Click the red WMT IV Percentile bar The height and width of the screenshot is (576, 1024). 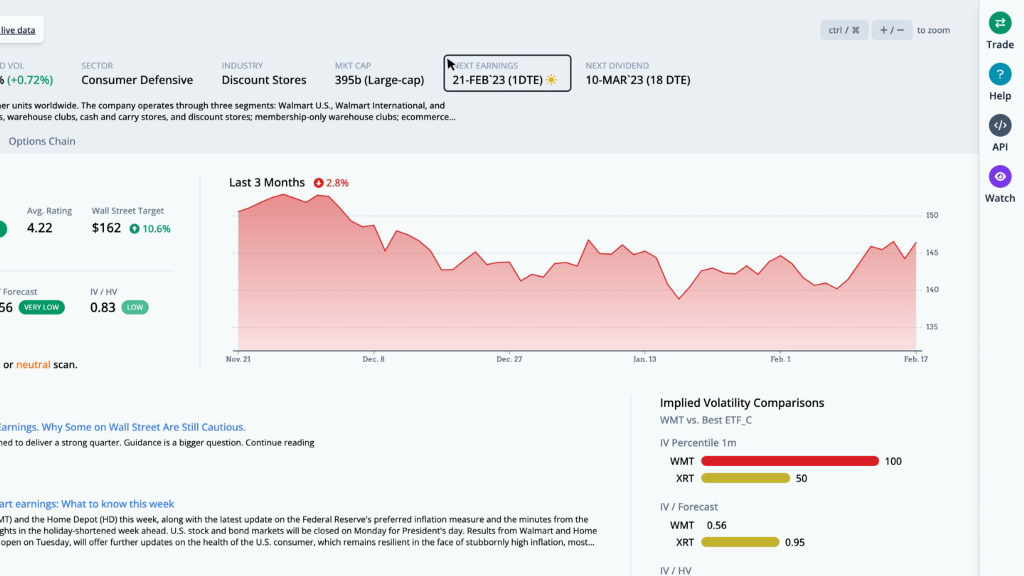tap(789, 461)
